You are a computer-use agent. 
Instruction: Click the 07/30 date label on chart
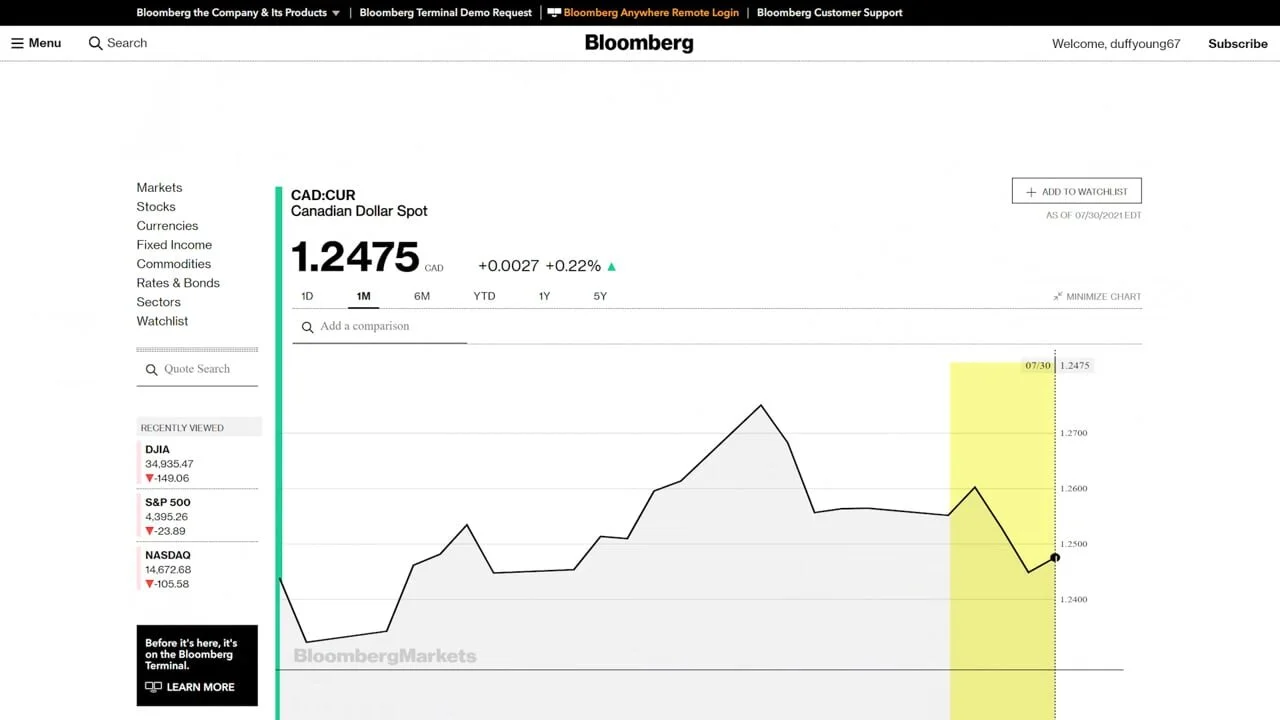(1038, 366)
